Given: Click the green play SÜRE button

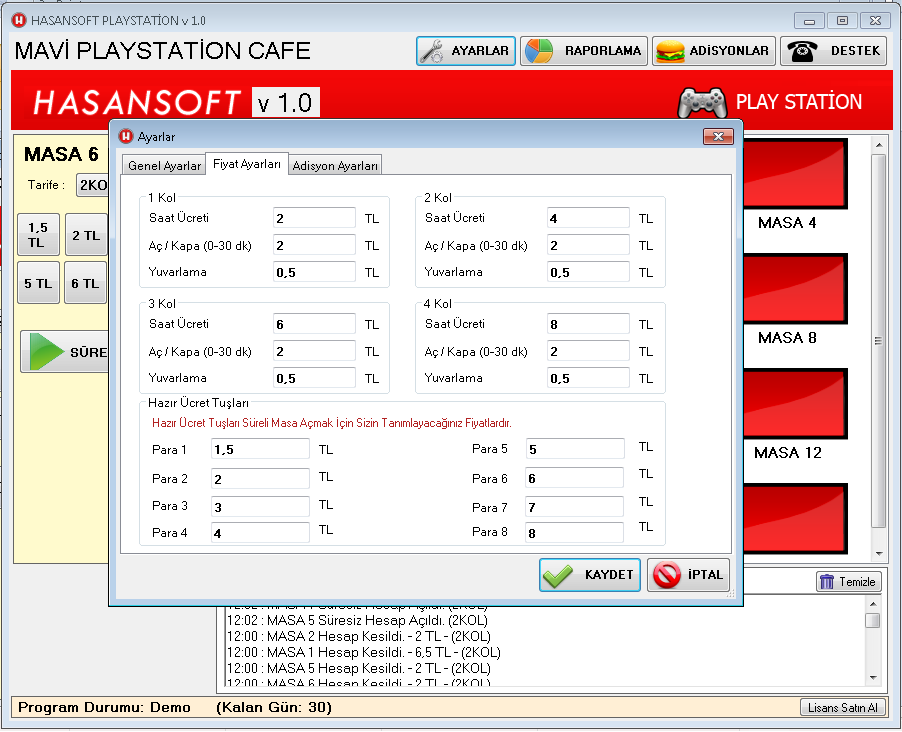Looking at the screenshot, I should click(64, 352).
